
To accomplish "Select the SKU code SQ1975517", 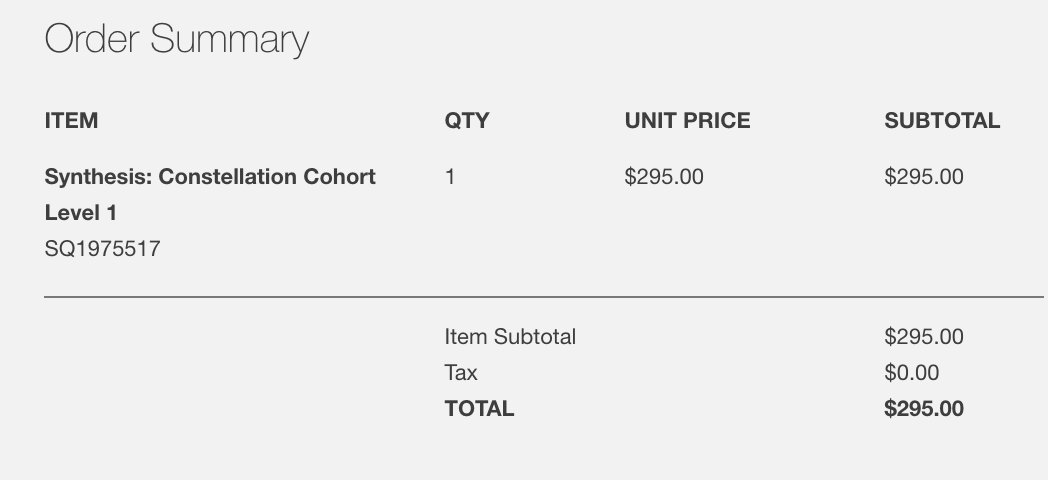I will coord(102,249).
